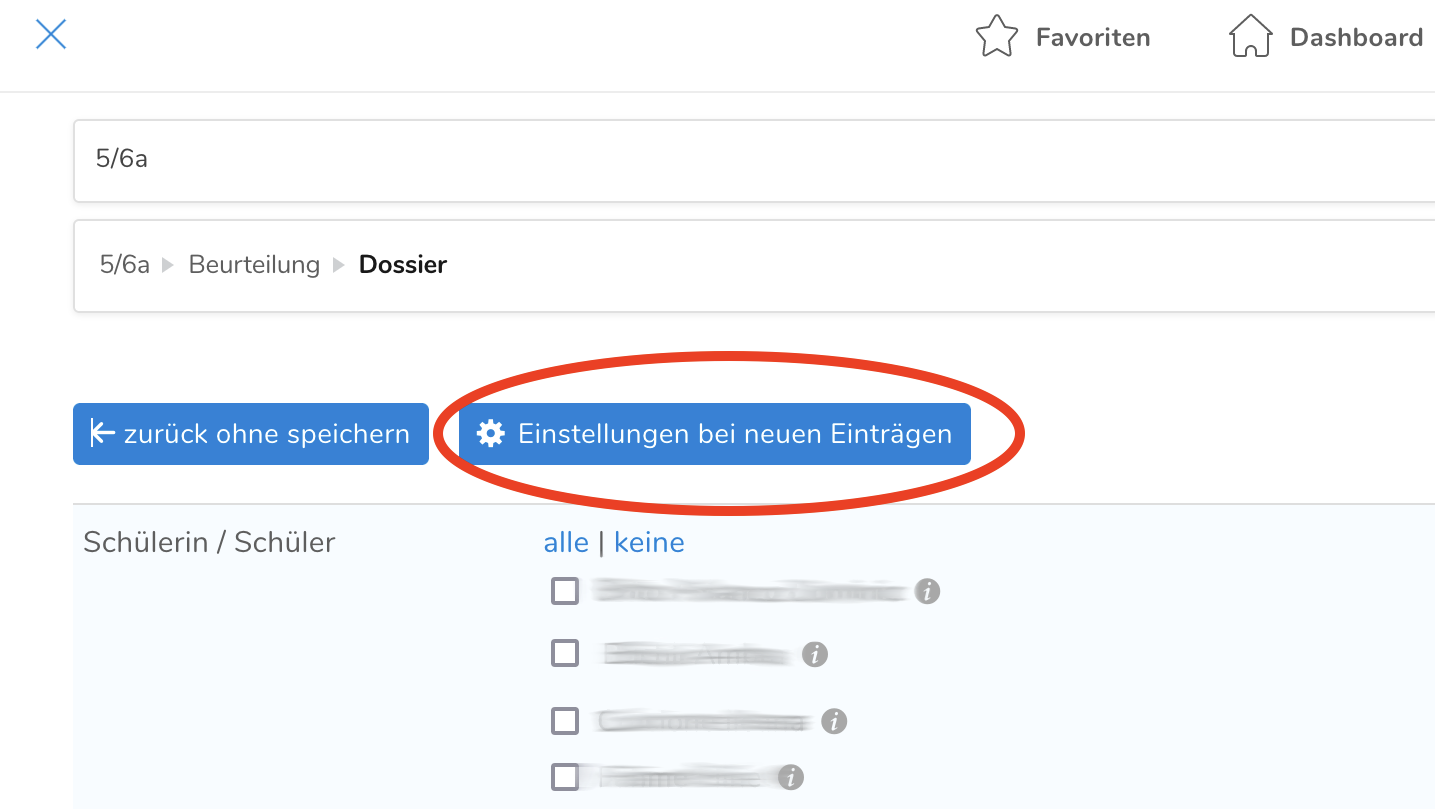Open the Dashboard via house icon
The width and height of the screenshot is (1435, 809).
(x=1250, y=37)
